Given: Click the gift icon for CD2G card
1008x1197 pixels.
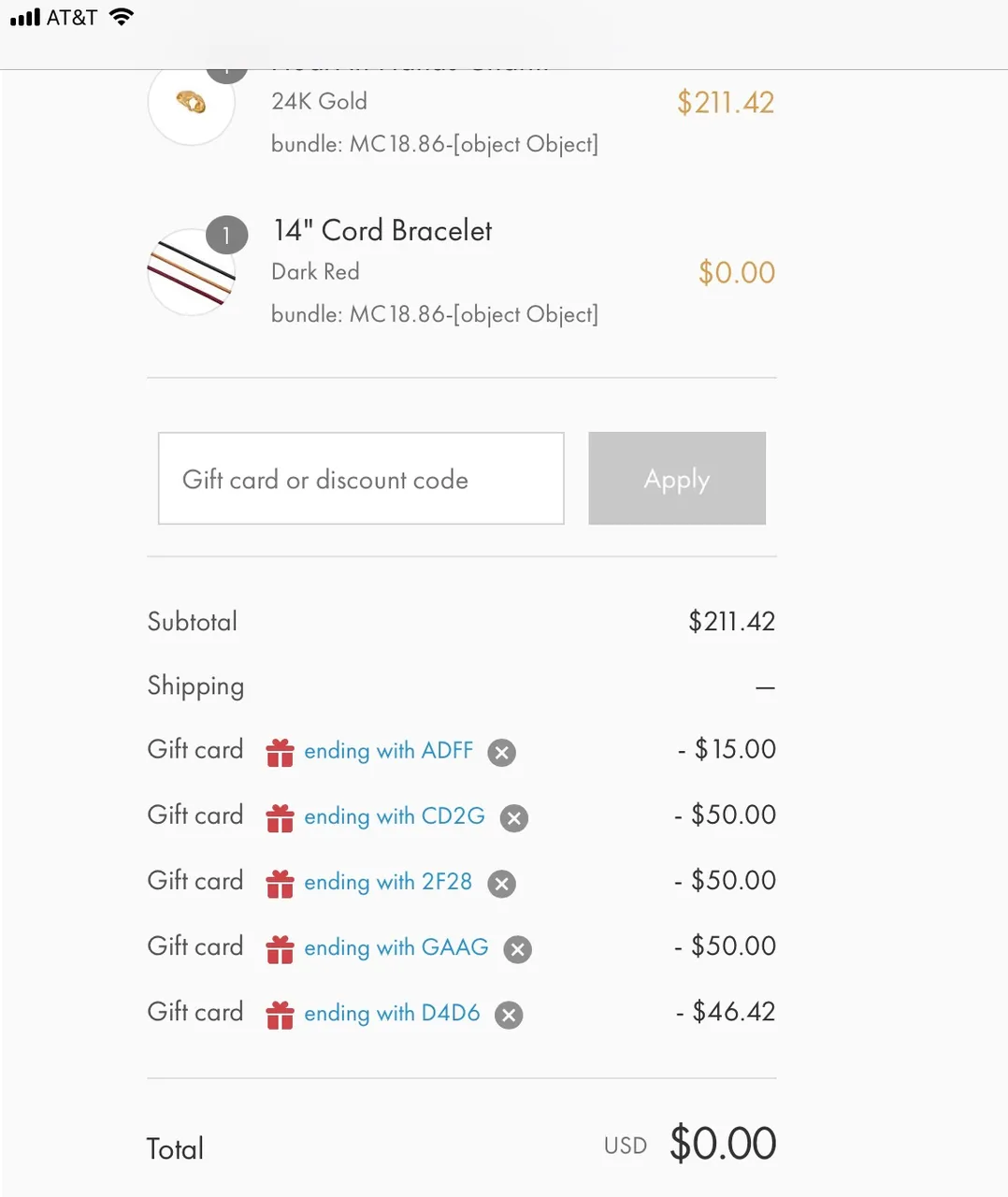Looking at the screenshot, I should coord(281,817).
